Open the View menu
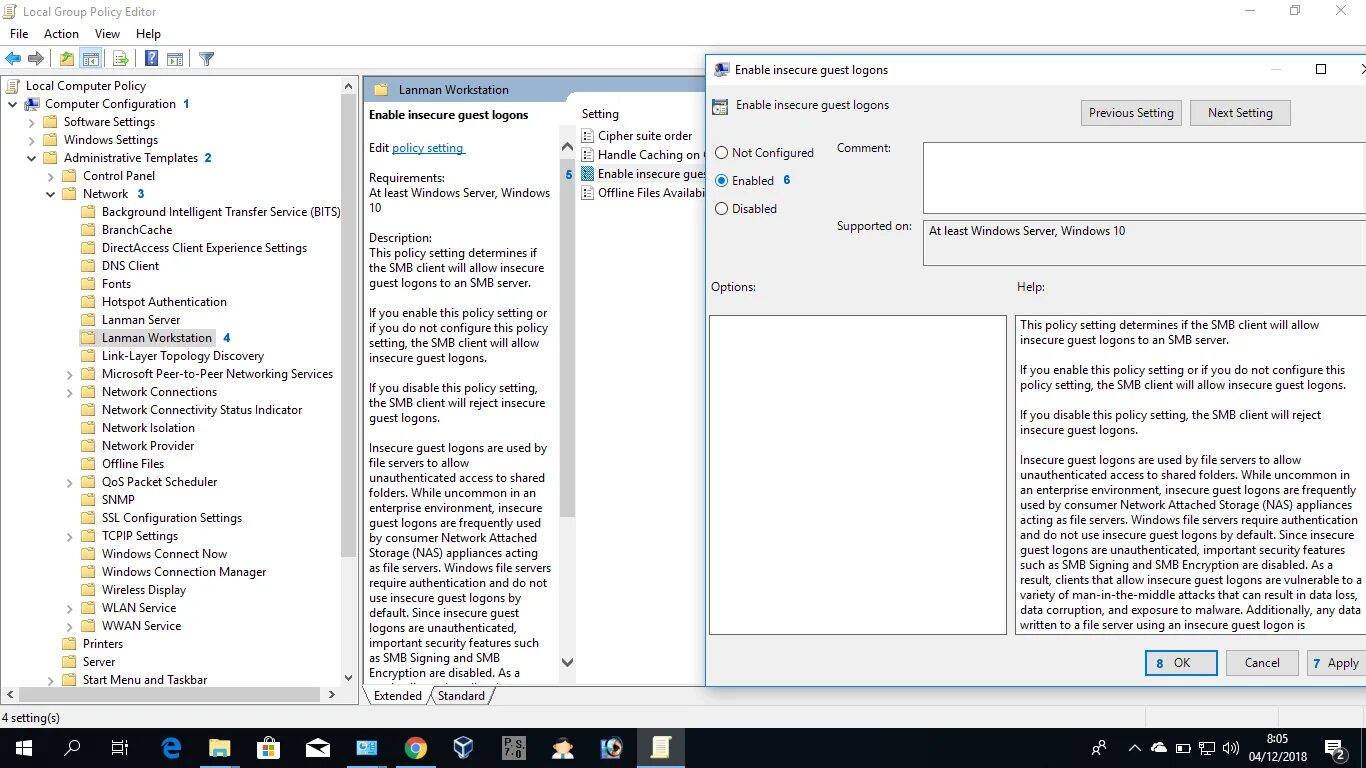 [107, 34]
